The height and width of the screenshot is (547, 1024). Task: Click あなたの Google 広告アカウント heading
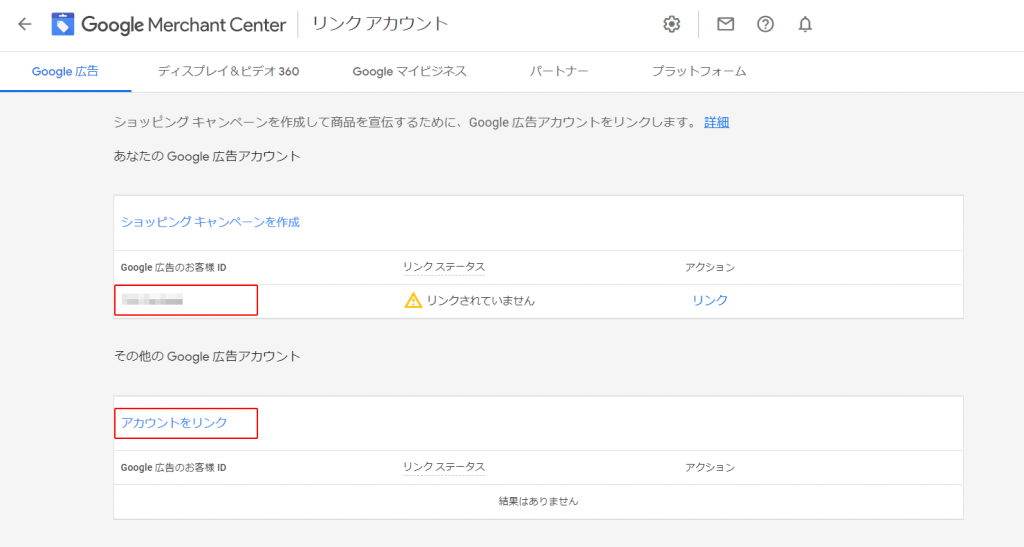207,157
